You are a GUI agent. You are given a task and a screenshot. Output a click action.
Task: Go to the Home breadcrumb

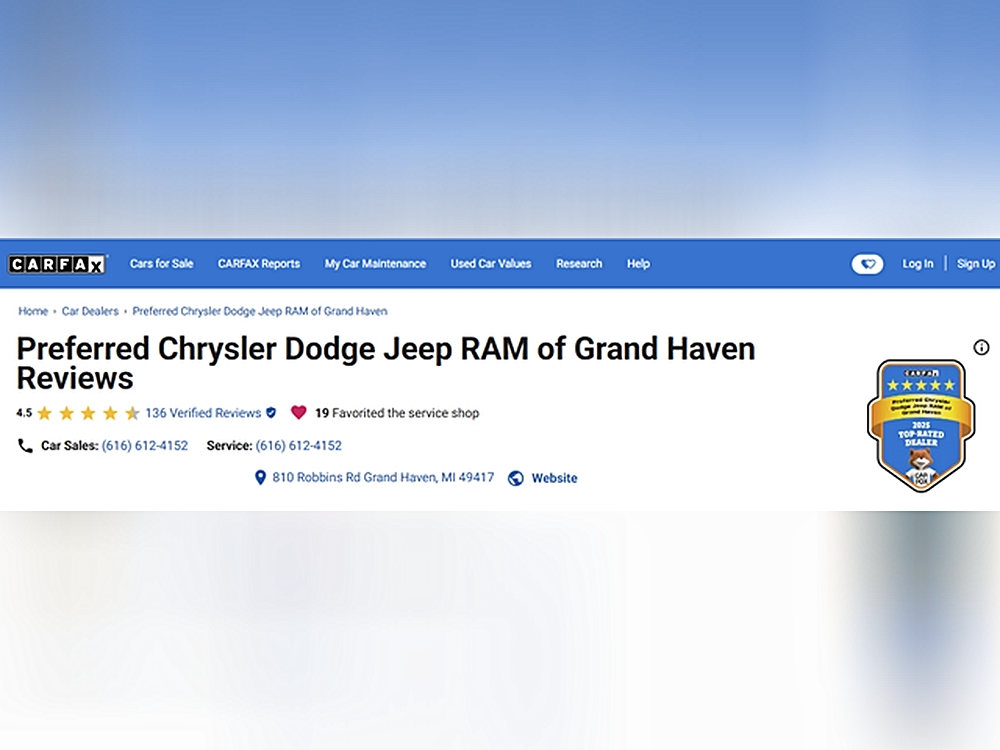[33, 311]
